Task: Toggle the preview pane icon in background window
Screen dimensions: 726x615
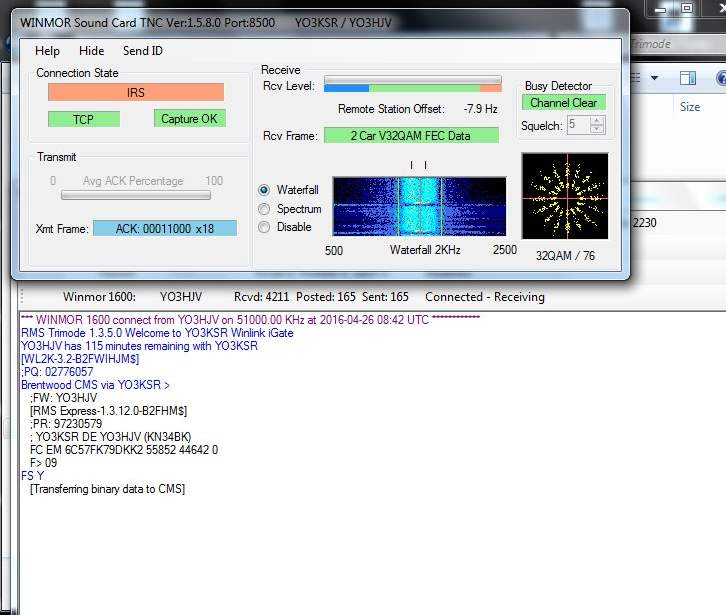Action: tap(688, 78)
